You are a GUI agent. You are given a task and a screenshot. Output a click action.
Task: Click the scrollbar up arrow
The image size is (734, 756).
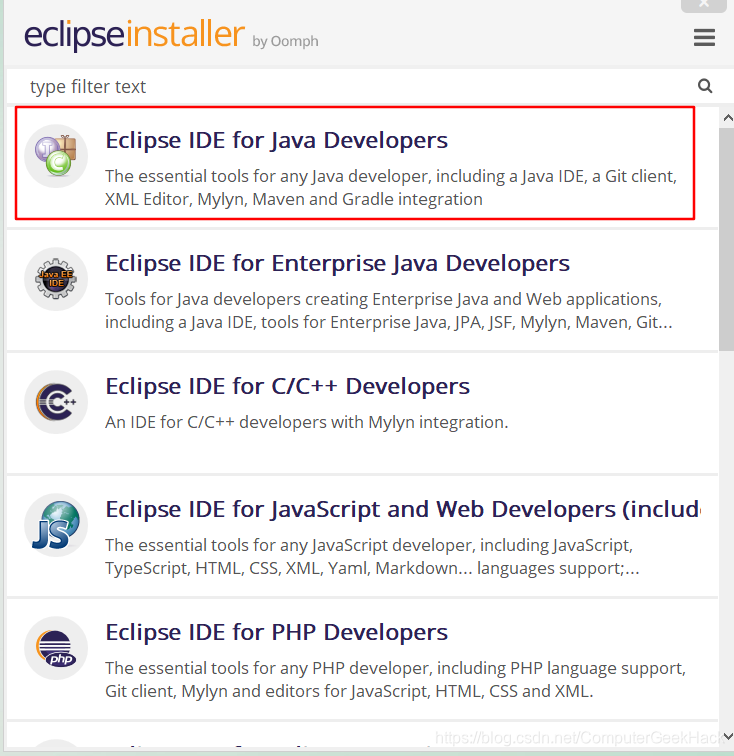727,118
